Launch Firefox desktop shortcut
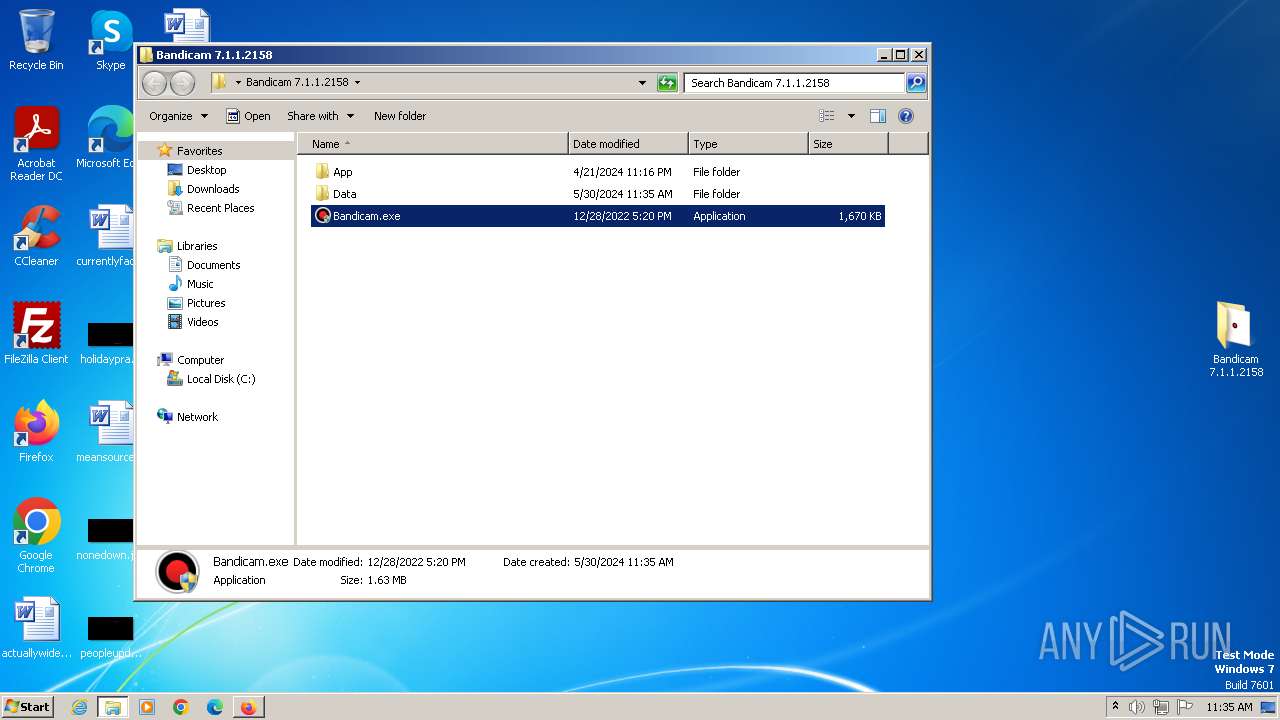 point(36,431)
